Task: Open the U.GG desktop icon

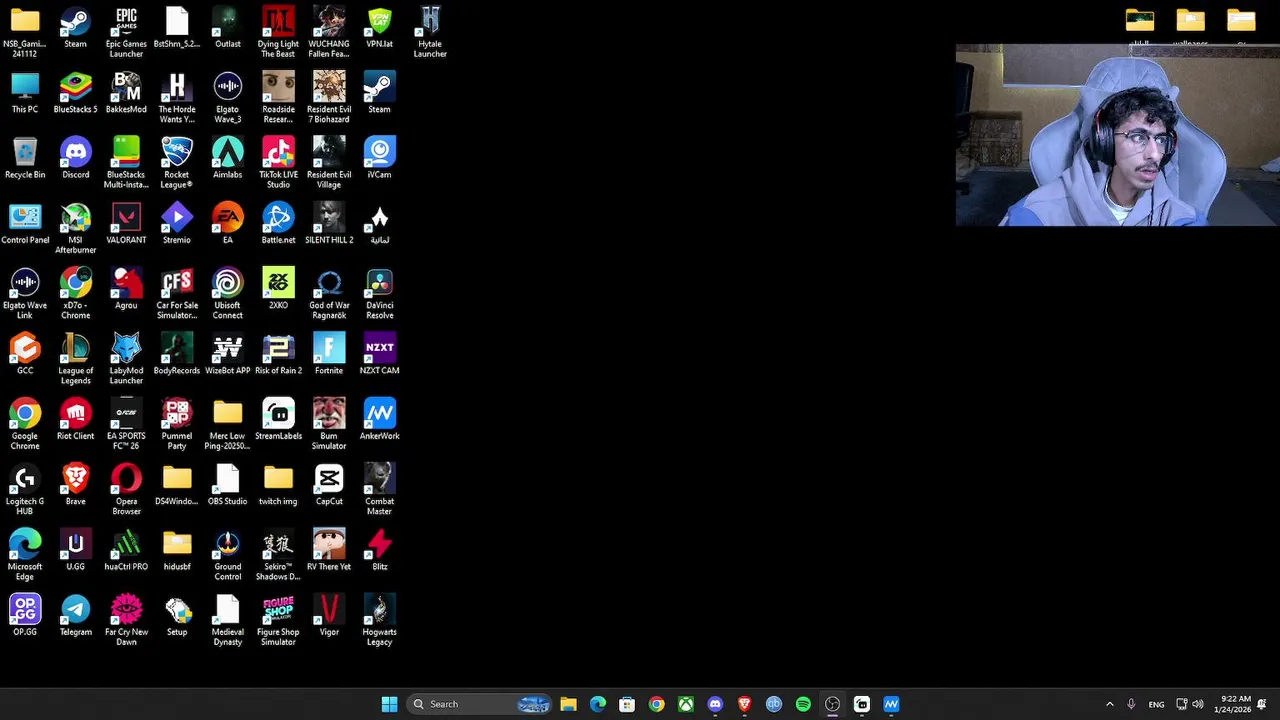Action: click(x=76, y=550)
